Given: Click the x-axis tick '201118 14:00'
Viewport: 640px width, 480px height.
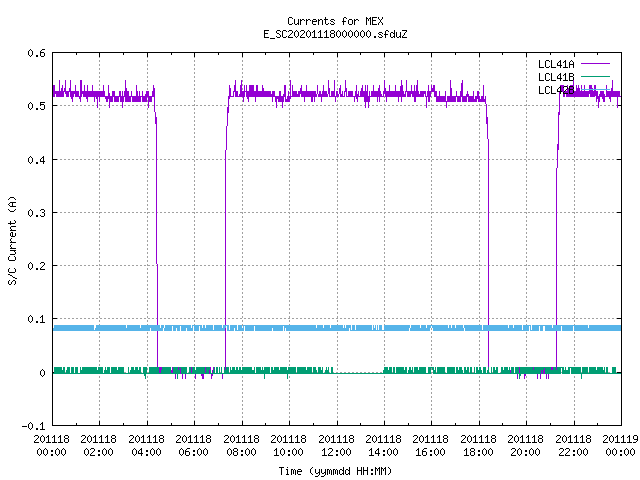Looking at the screenshot, I should 383,446.
